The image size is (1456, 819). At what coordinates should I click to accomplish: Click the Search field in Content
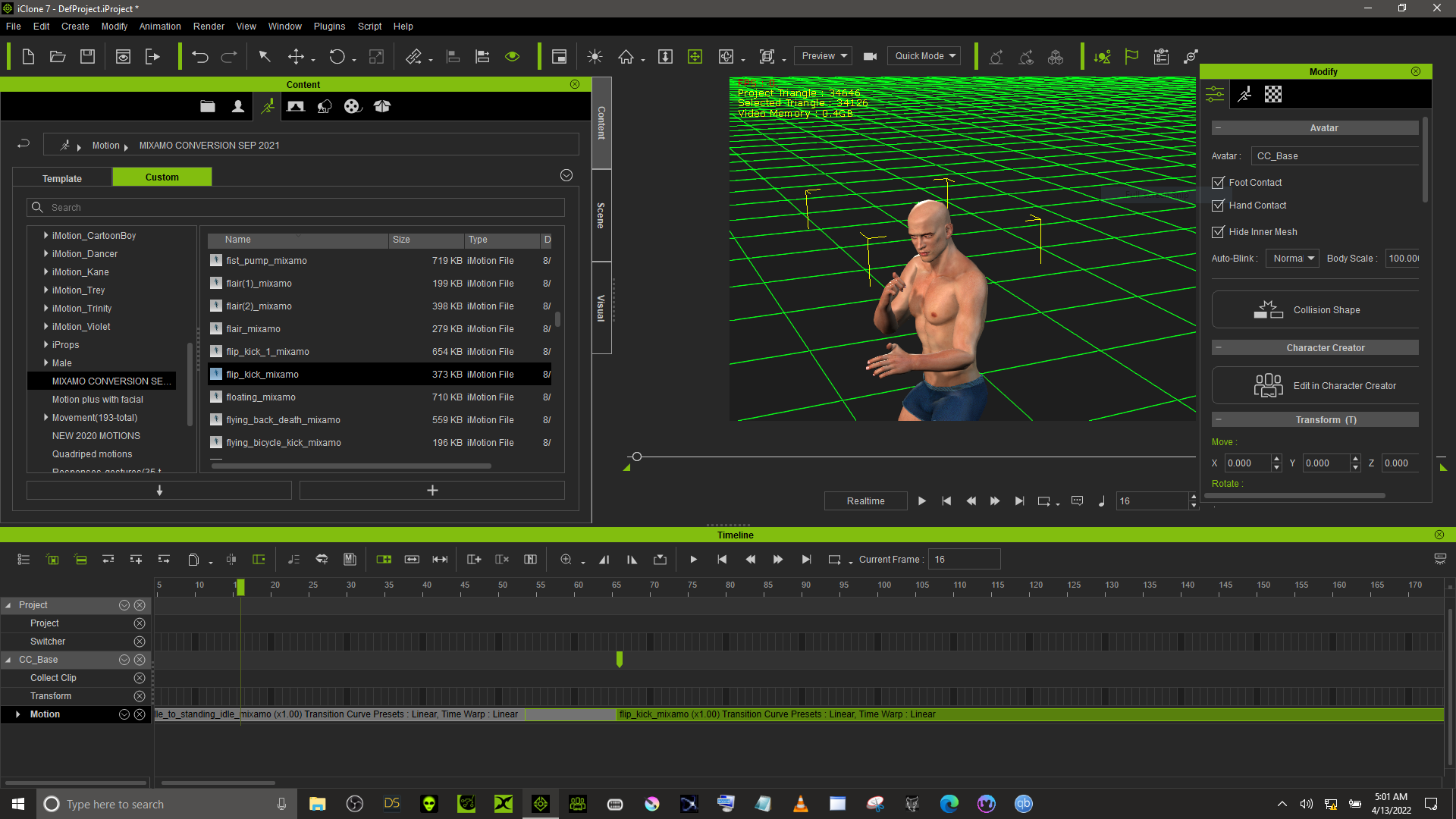coord(296,208)
